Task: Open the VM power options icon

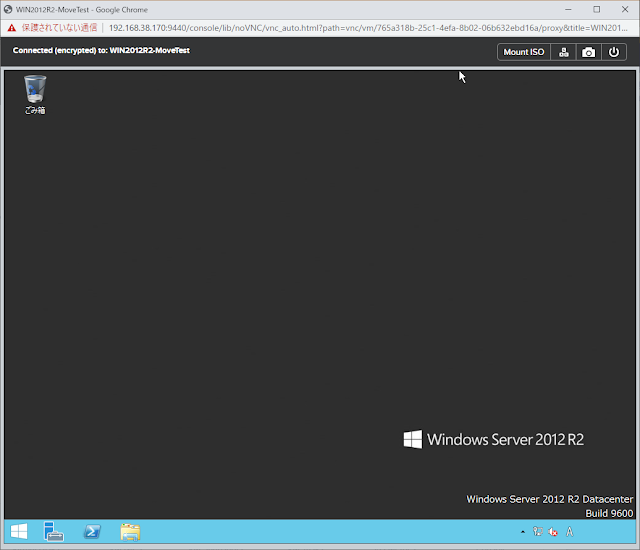Action: tap(613, 52)
